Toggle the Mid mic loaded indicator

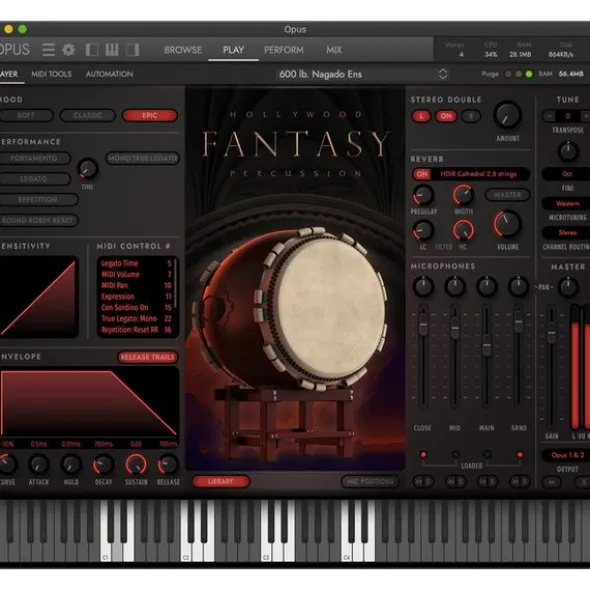[x=456, y=455]
